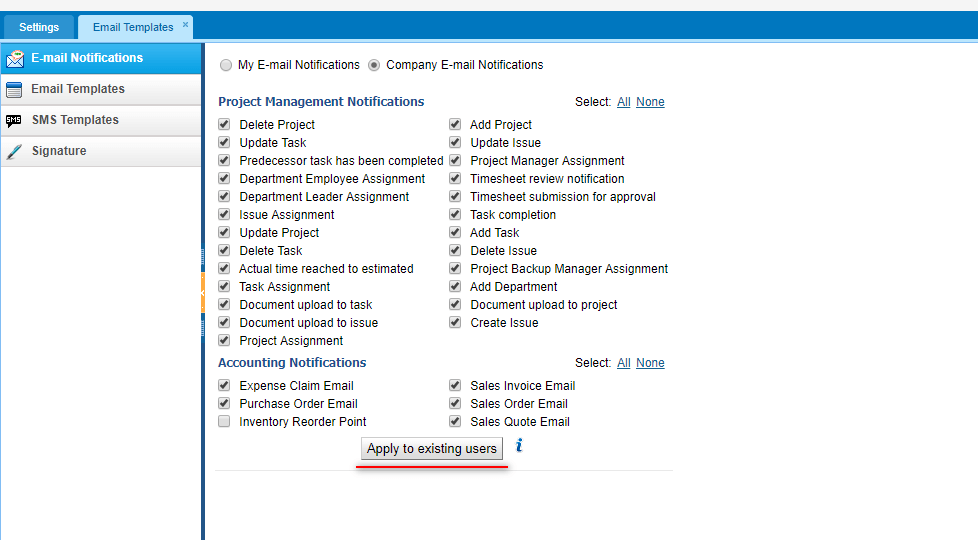This screenshot has height=540, width=978.
Task: Click Apply to existing users button
Action: pyautogui.click(x=432, y=448)
